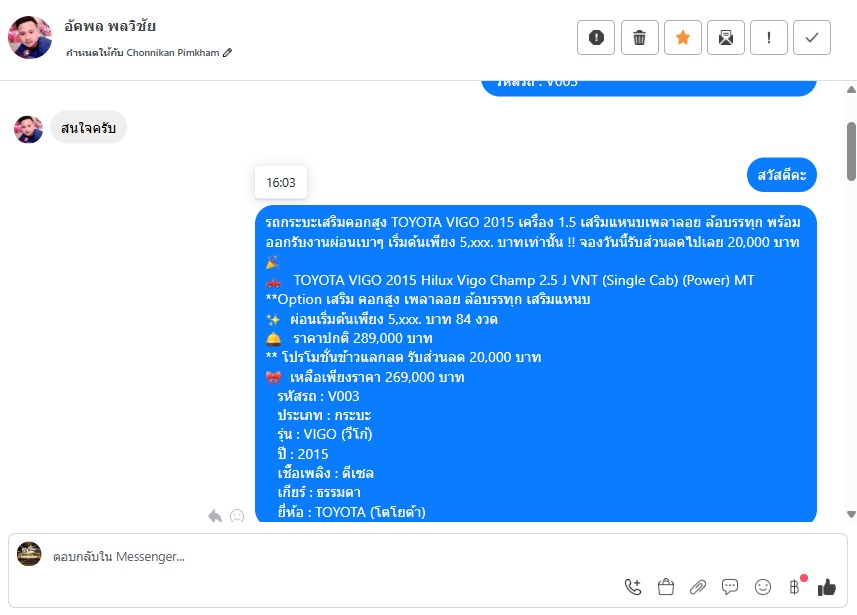Viewport: 857px width, 615px height.
Task: Click the scrollbar down arrow
Action: pyautogui.click(x=851, y=514)
